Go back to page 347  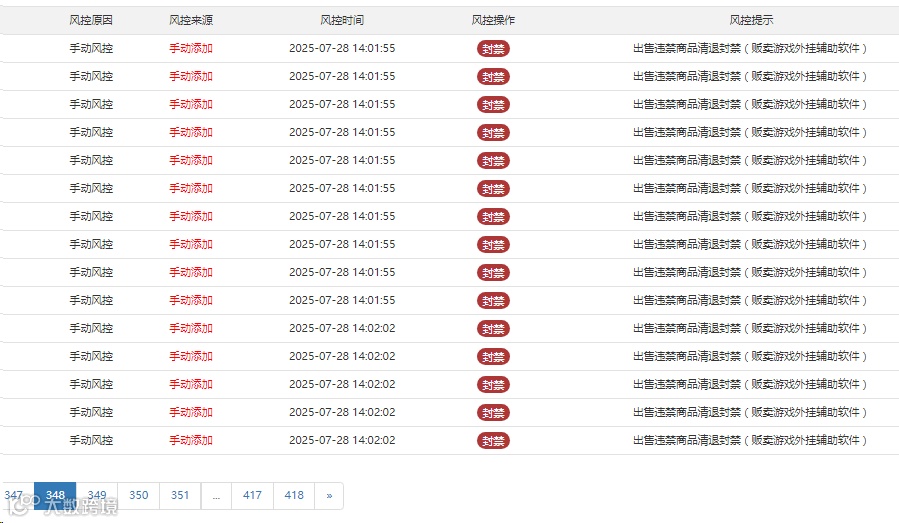pyautogui.click(x=15, y=495)
